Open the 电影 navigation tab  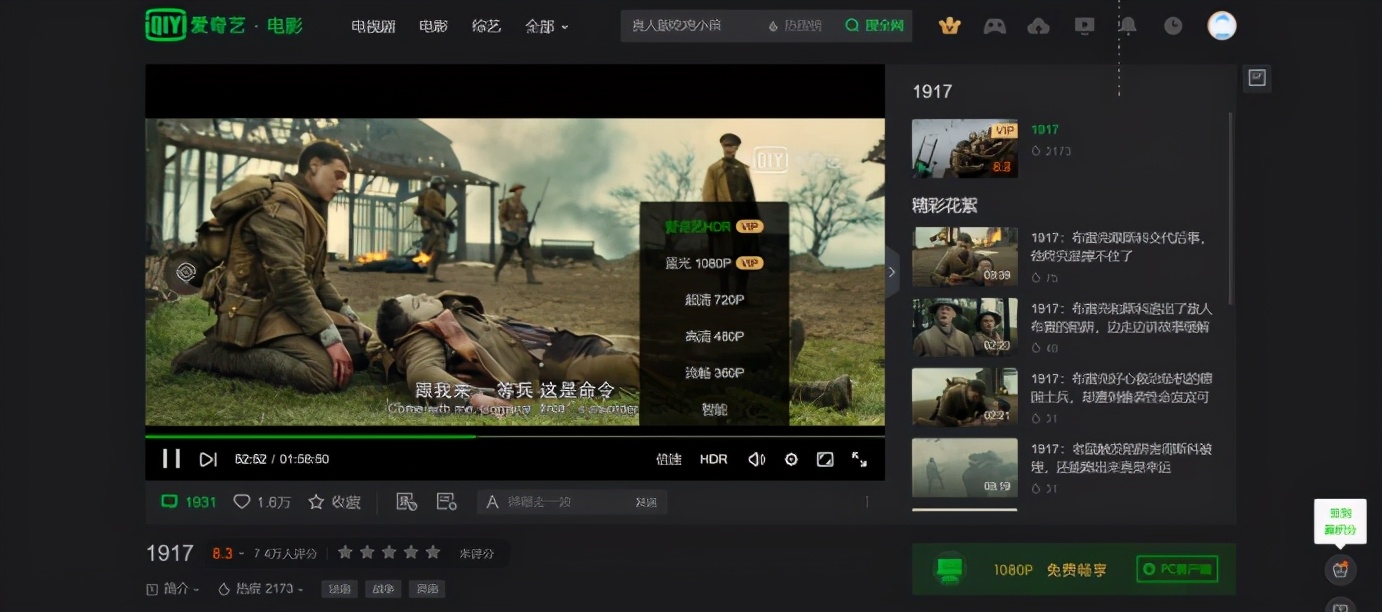click(x=433, y=26)
